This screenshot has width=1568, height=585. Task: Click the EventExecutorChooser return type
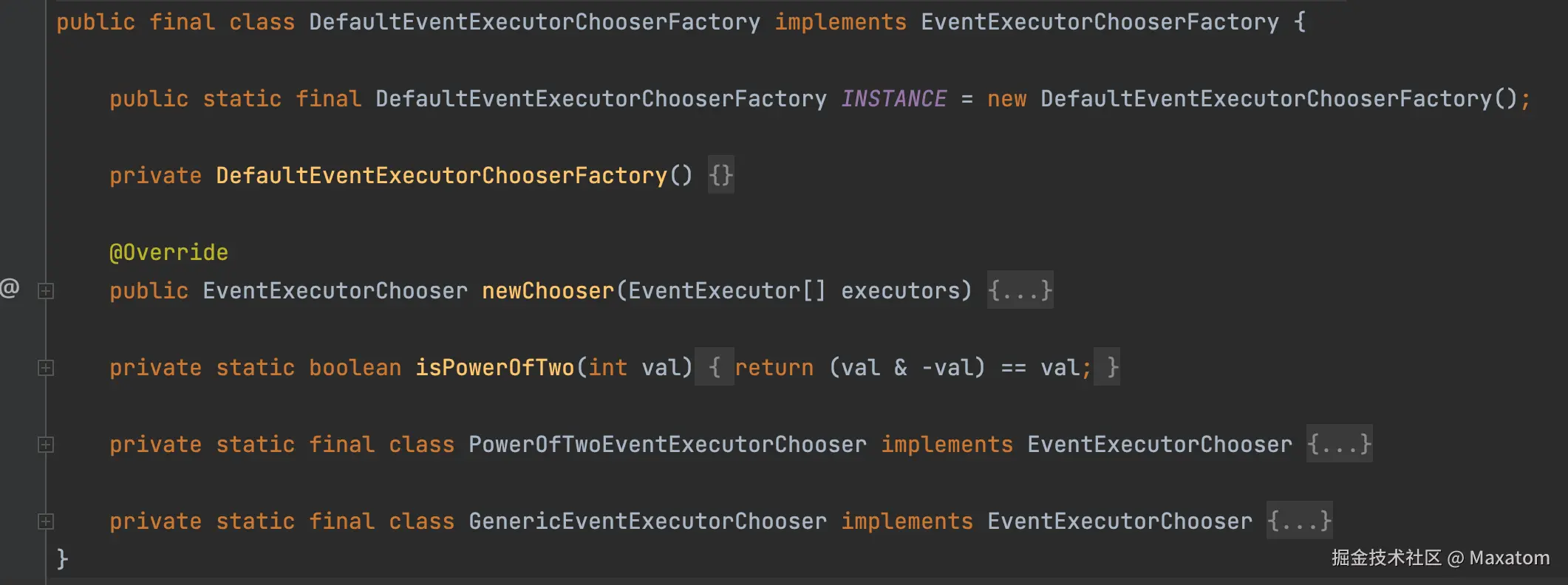(335, 291)
